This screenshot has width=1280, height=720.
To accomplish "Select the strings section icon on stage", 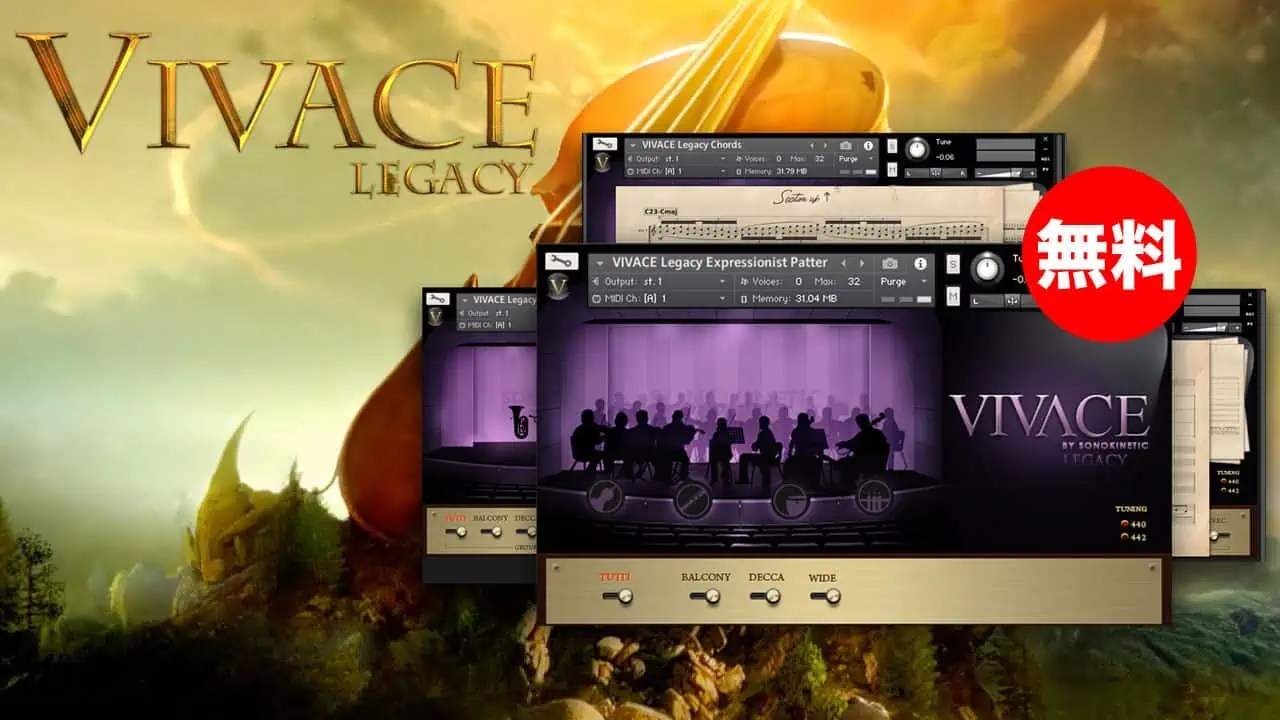I will [x=604, y=498].
